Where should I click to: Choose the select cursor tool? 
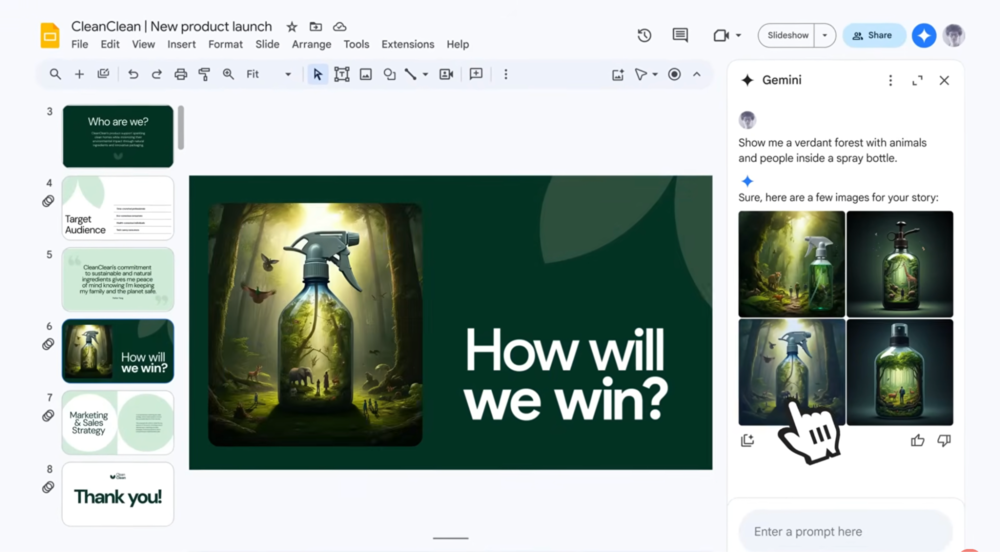click(317, 75)
